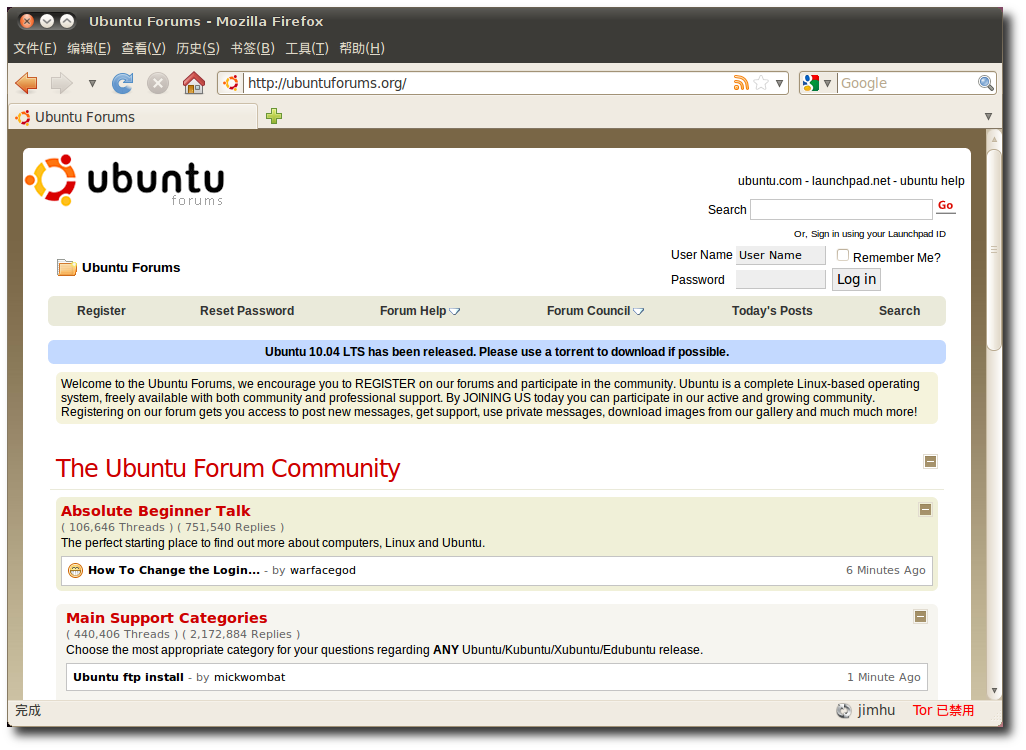Screen dimensions: 1026x750
Task: Open the 帮助(H) menu
Action: [x=362, y=48]
